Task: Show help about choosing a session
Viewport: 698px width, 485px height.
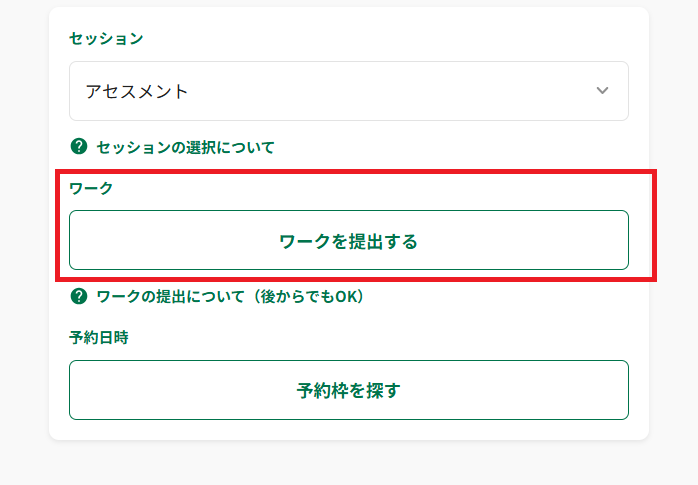Action: coord(185,147)
